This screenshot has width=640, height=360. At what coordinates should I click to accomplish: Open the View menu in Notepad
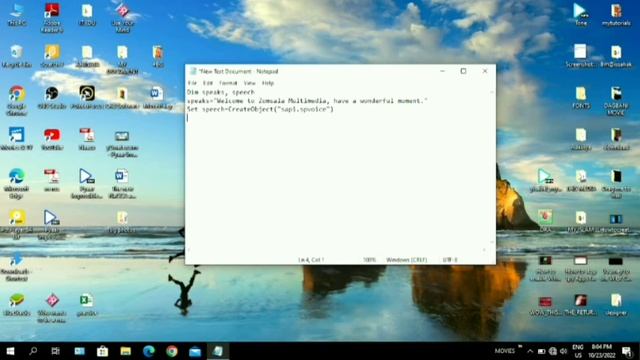(249, 83)
